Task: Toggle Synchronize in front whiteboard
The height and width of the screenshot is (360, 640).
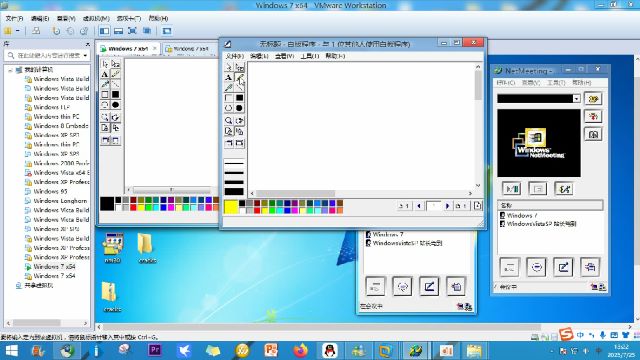Action: coord(240,131)
